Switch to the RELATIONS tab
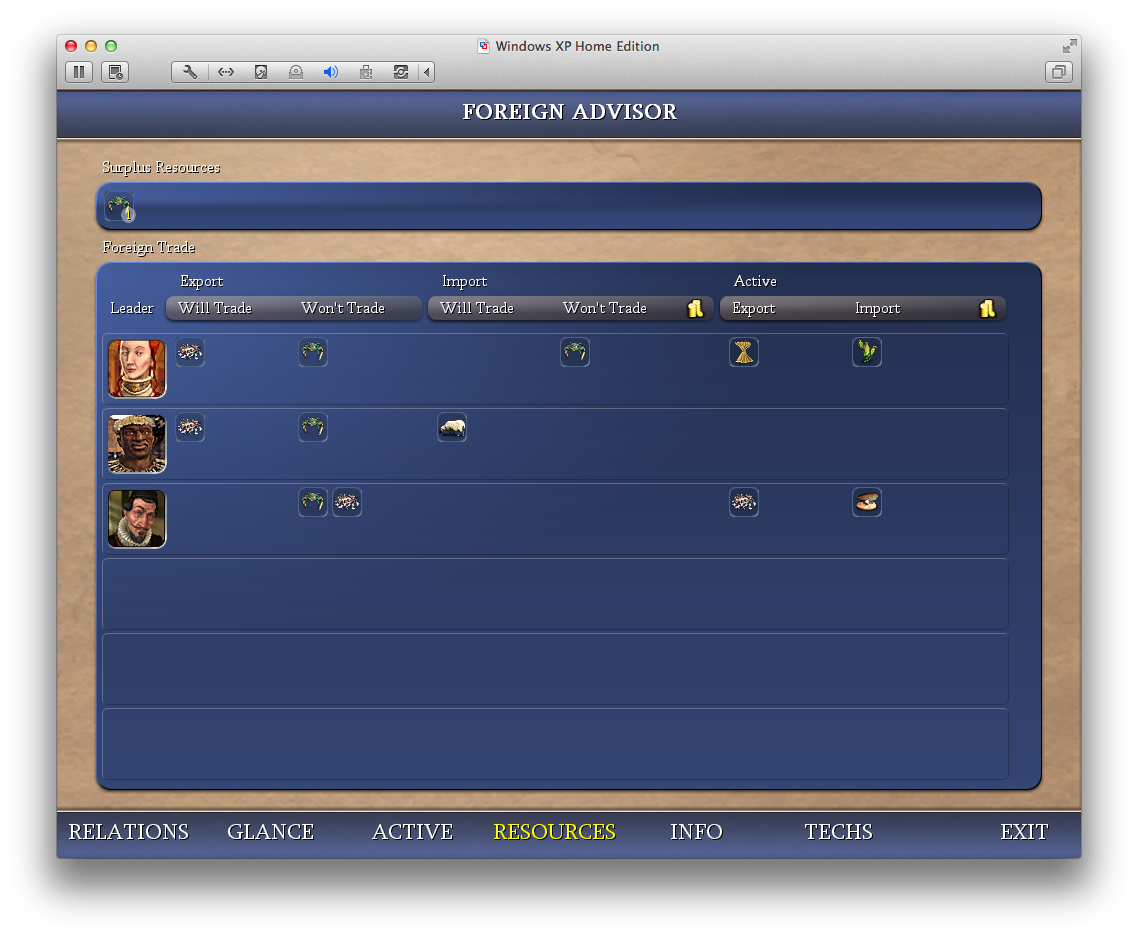This screenshot has height=937, width=1138. [128, 832]
